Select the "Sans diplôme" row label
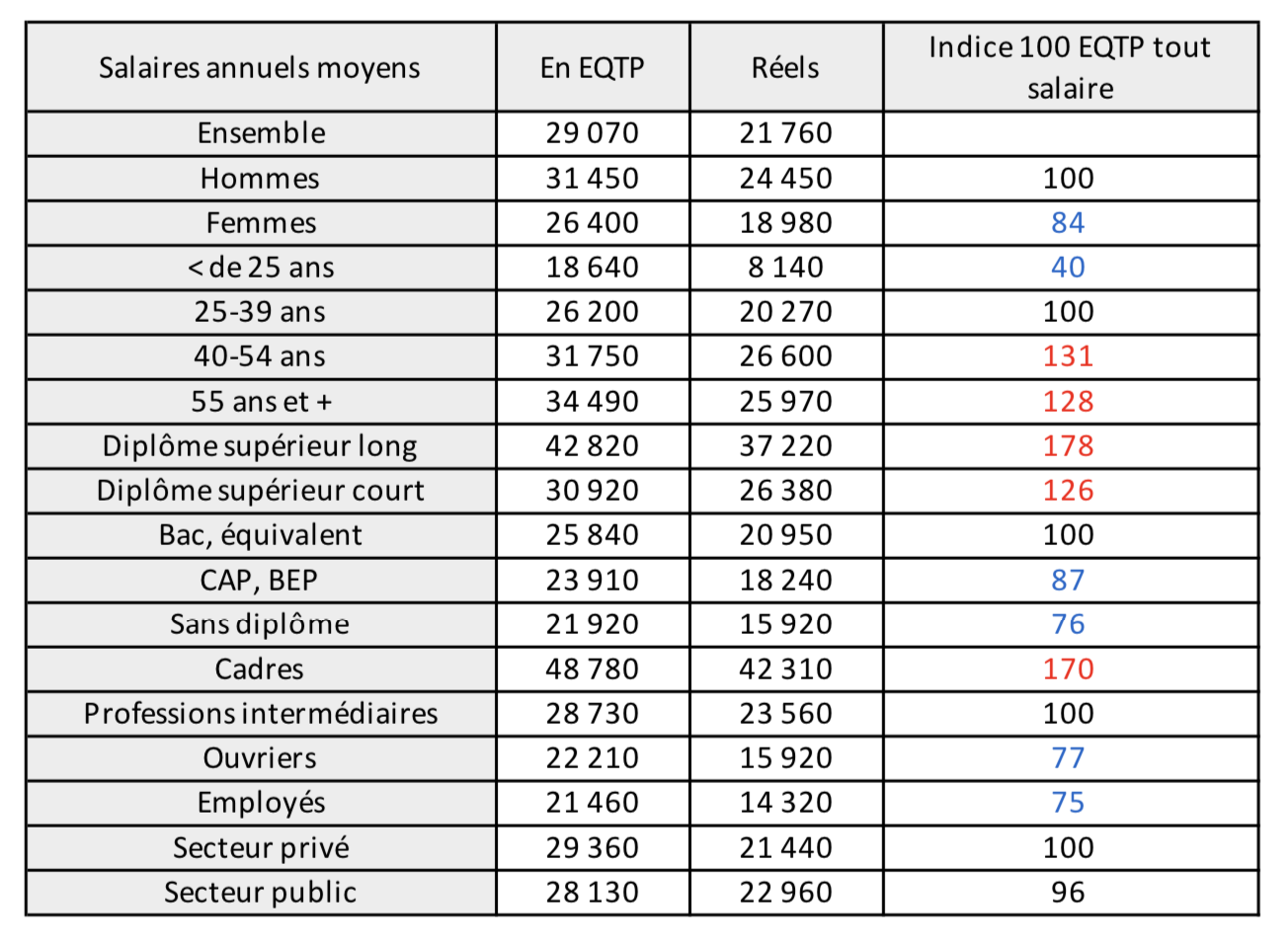This screenshot has width=1288, height=942. [x=260, y=624]
